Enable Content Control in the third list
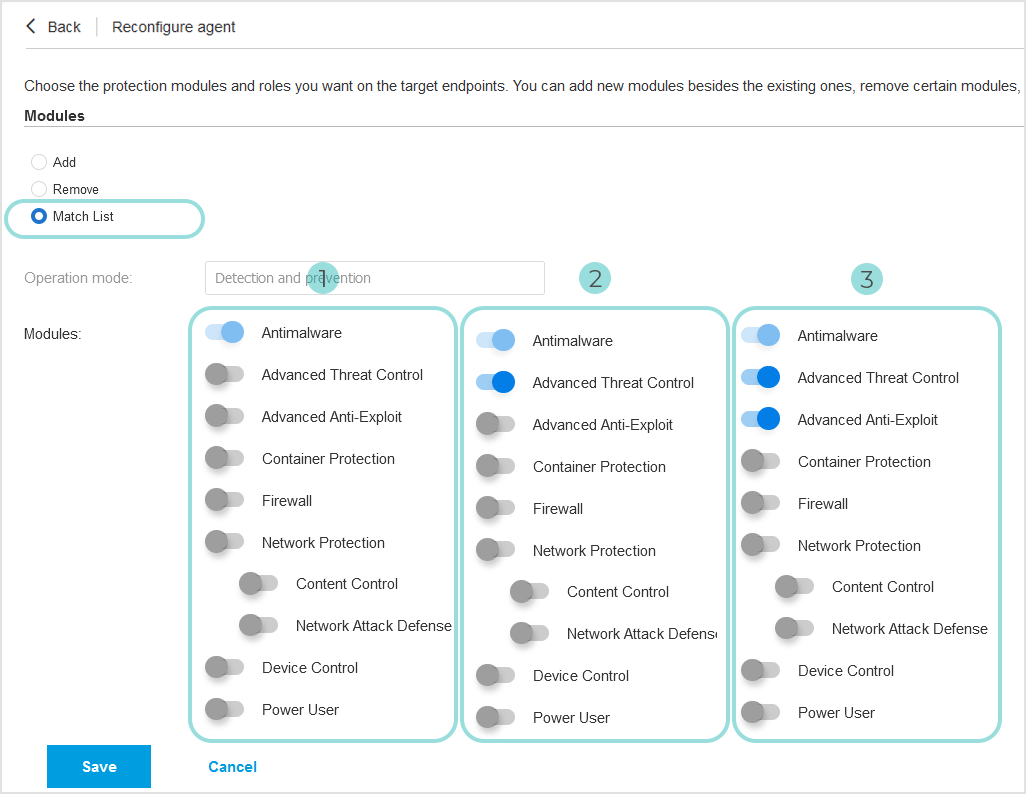This screenshot has height=794, width=1026. [794, 587]
